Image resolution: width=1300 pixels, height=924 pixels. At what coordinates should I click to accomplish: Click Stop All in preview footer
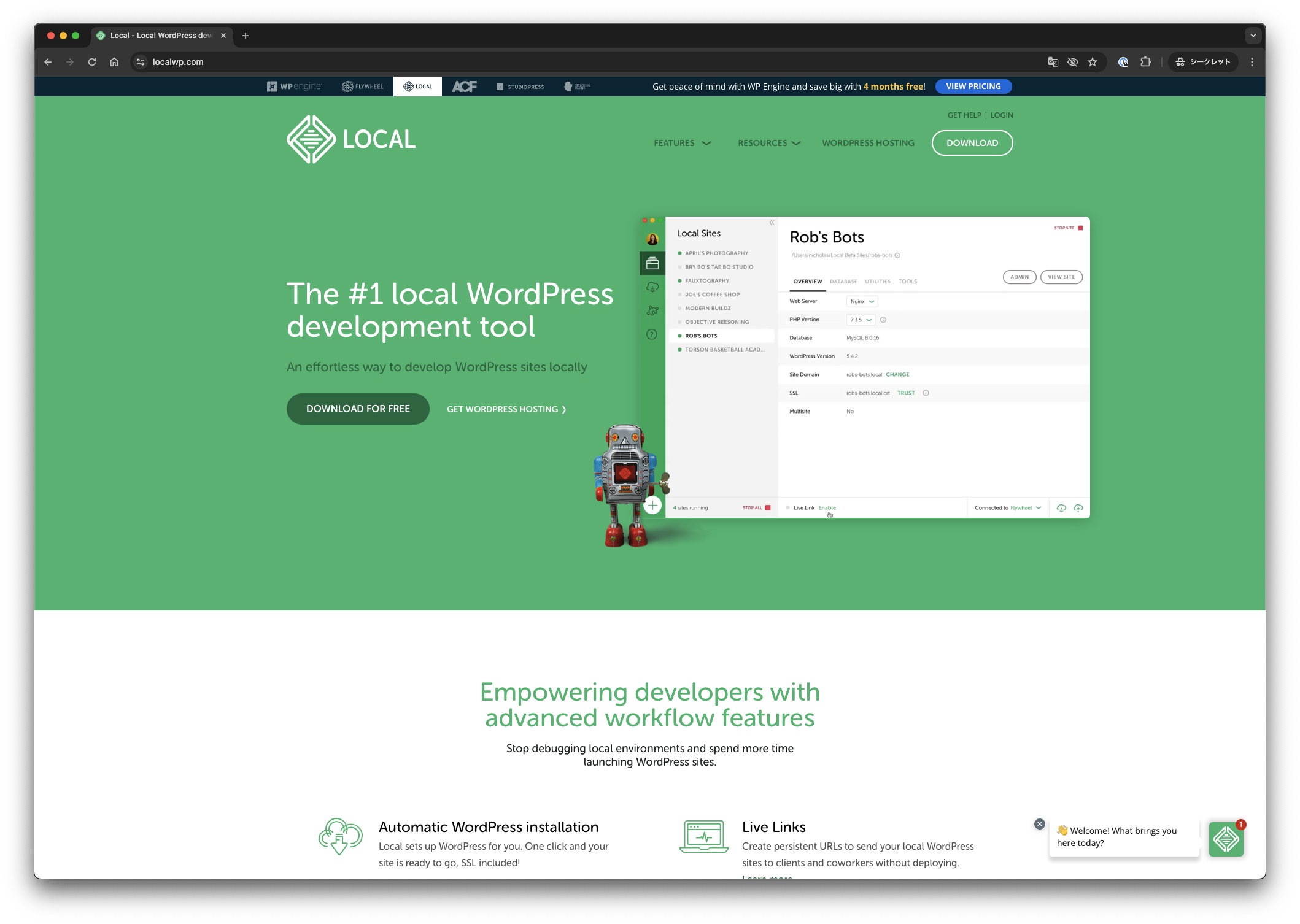(756, 508)
